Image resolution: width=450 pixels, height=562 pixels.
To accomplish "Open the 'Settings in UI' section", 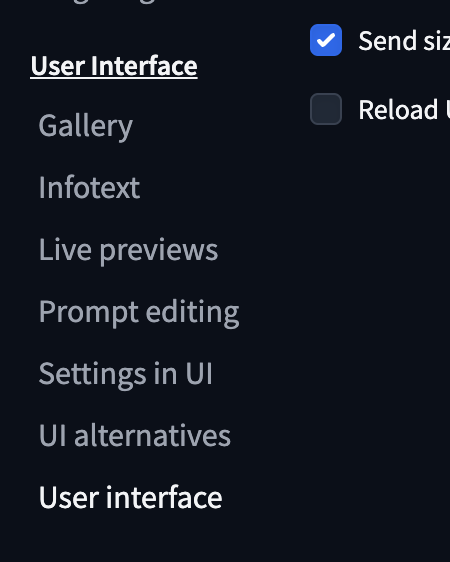I will pos(125,374).
